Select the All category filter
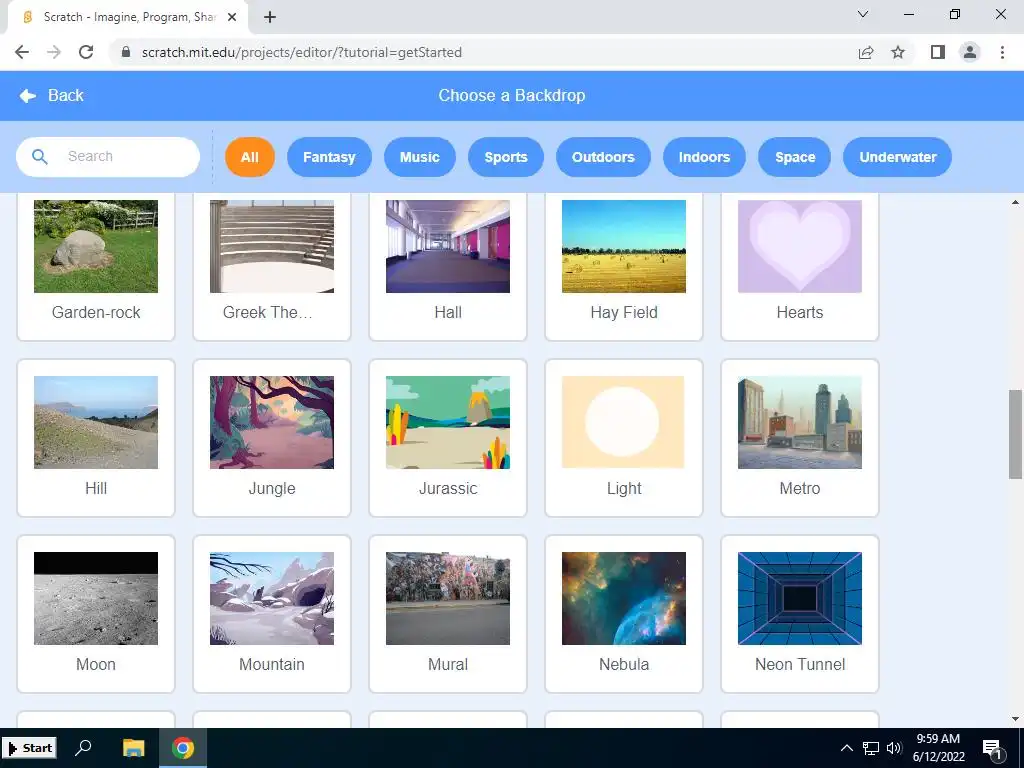Screen dimensions: 1024x768 tap(249, 157)
